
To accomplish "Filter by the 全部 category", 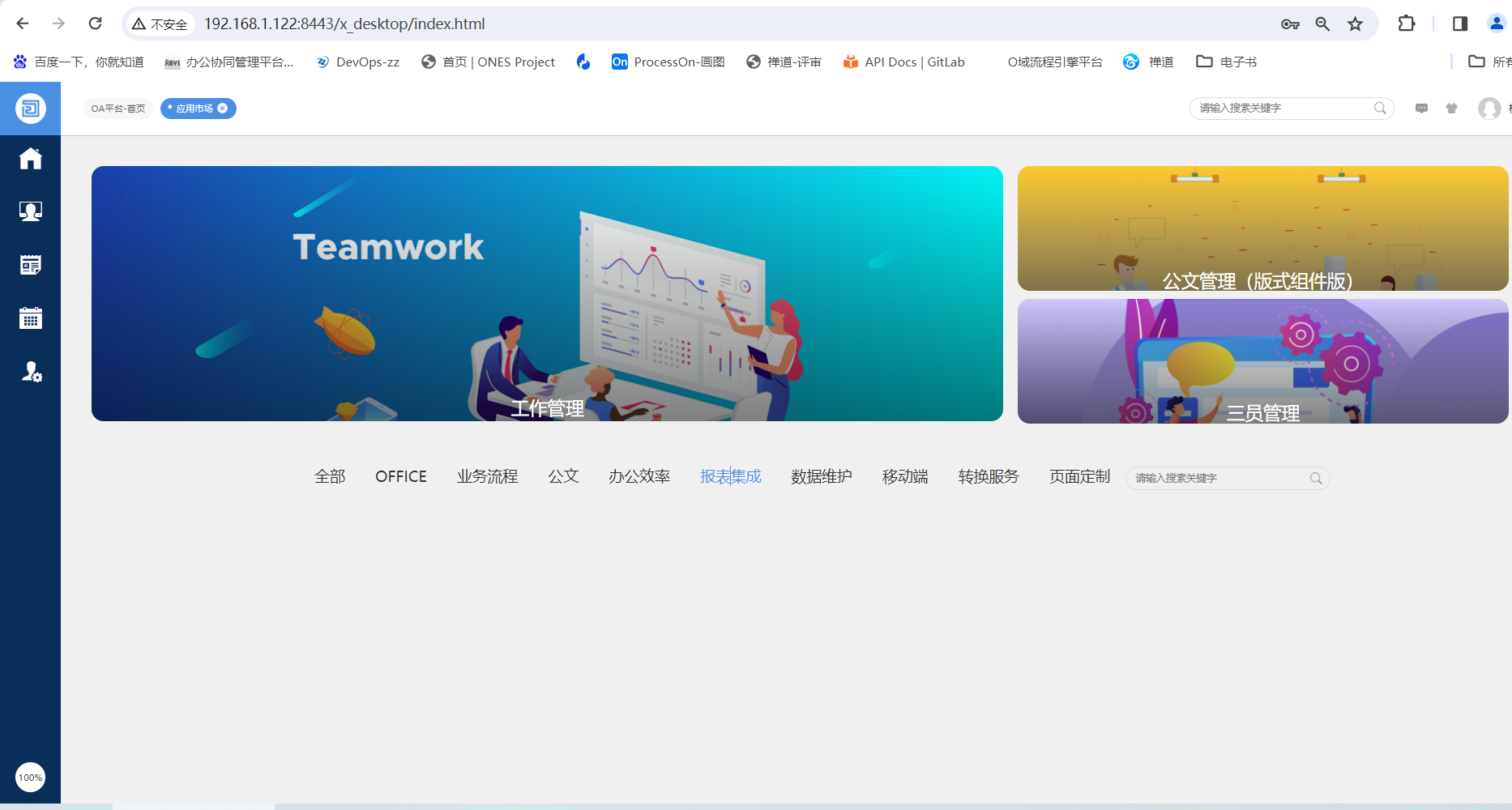I will 330,477.
